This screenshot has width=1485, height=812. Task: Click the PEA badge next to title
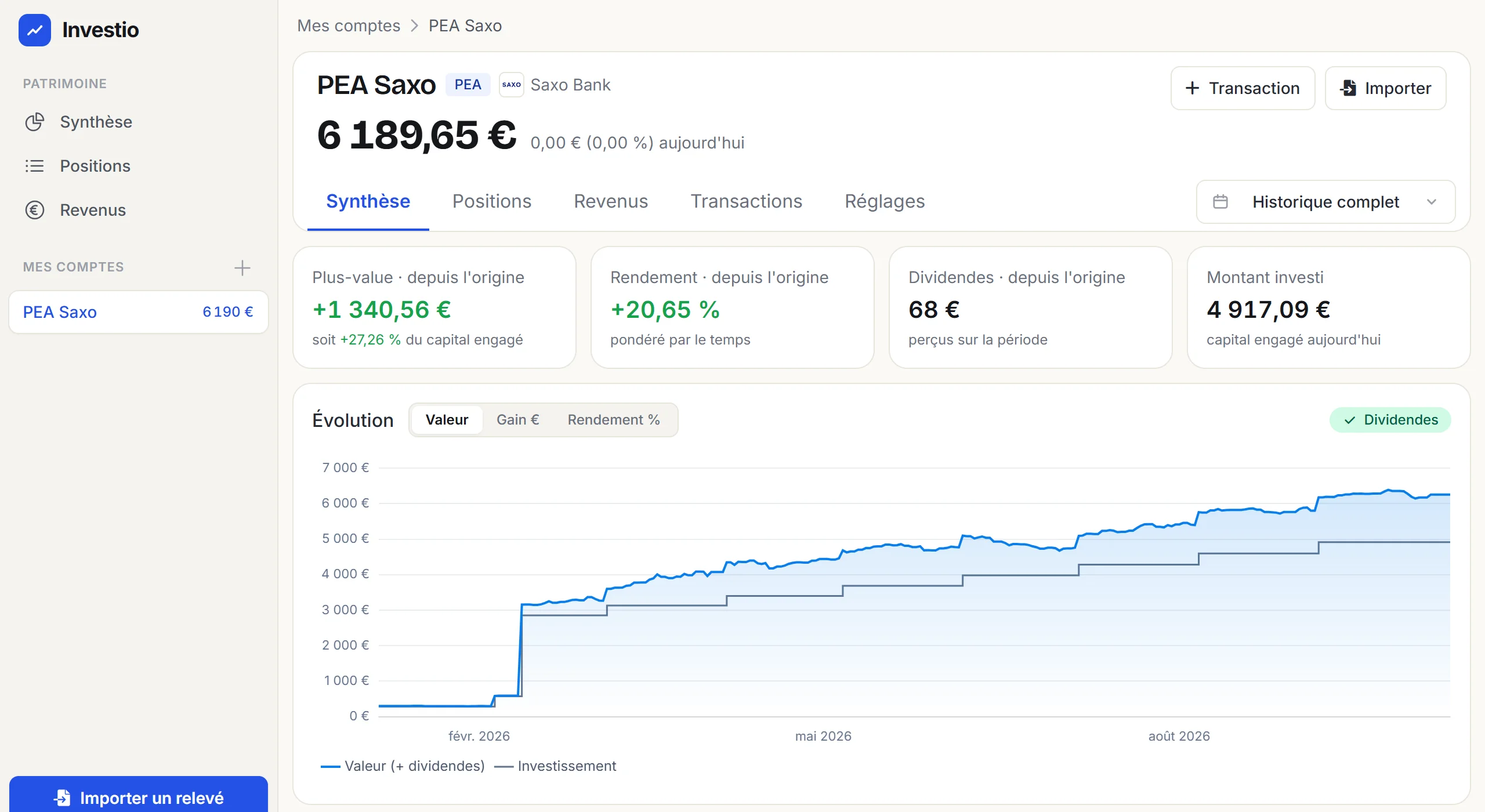pyautogui.click(x=468, y=85)
